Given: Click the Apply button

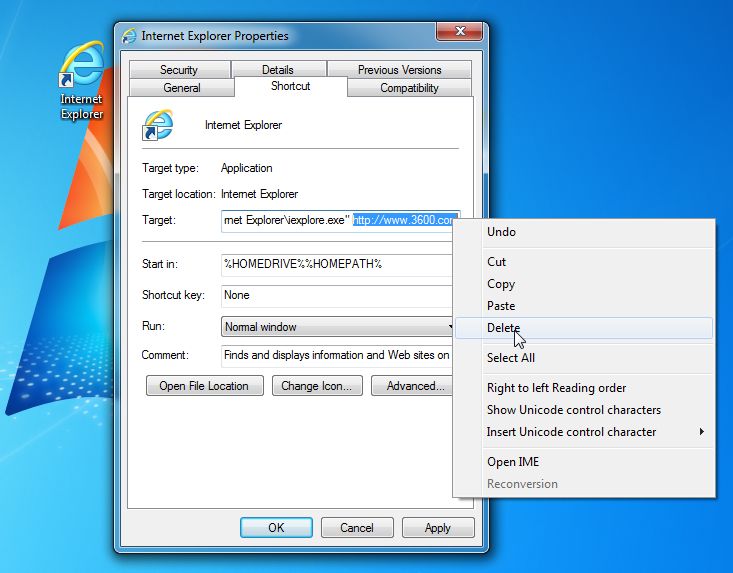Looking at the screenshot, I should tap(438, 528).
